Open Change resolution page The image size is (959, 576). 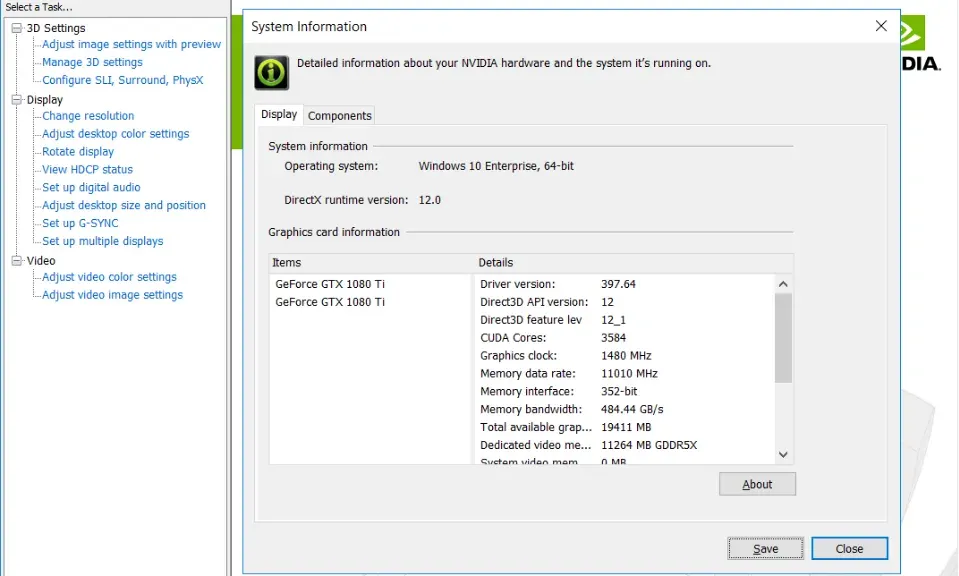88,116
